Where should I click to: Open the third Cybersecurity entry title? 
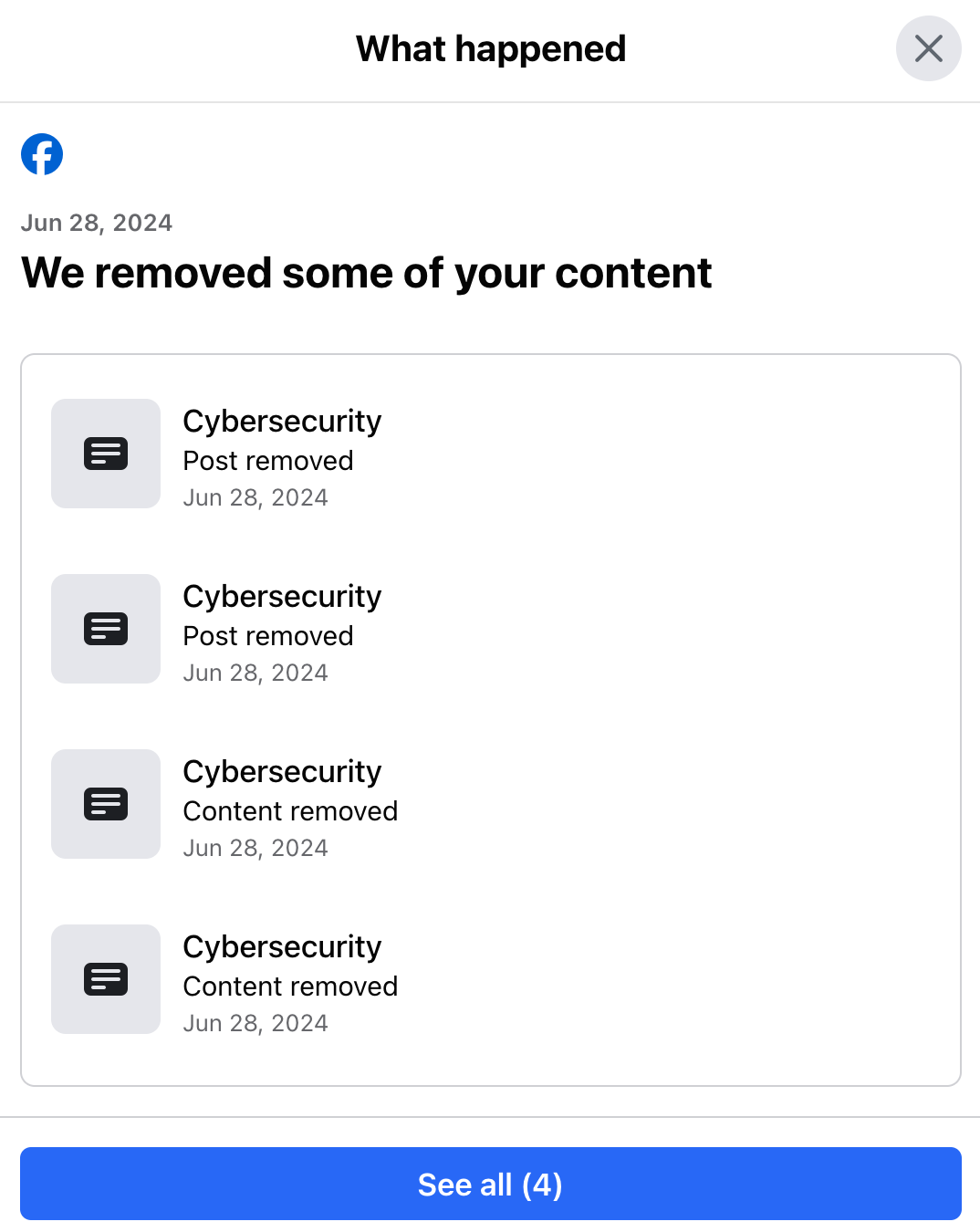click(x=282, y=772)
